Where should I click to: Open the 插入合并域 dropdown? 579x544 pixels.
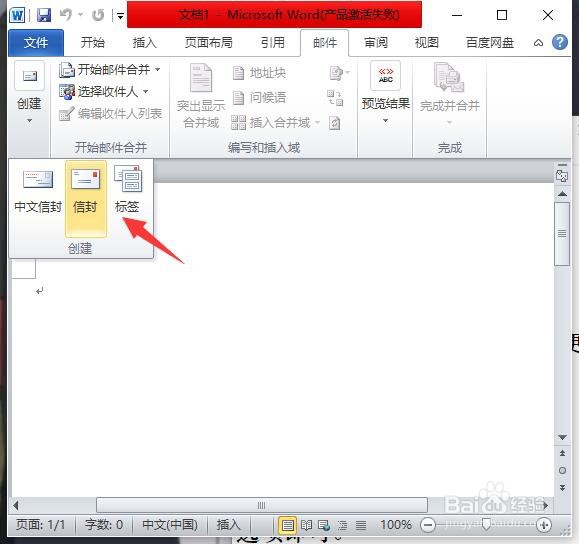pyautogui.click(x=275, y=122)
